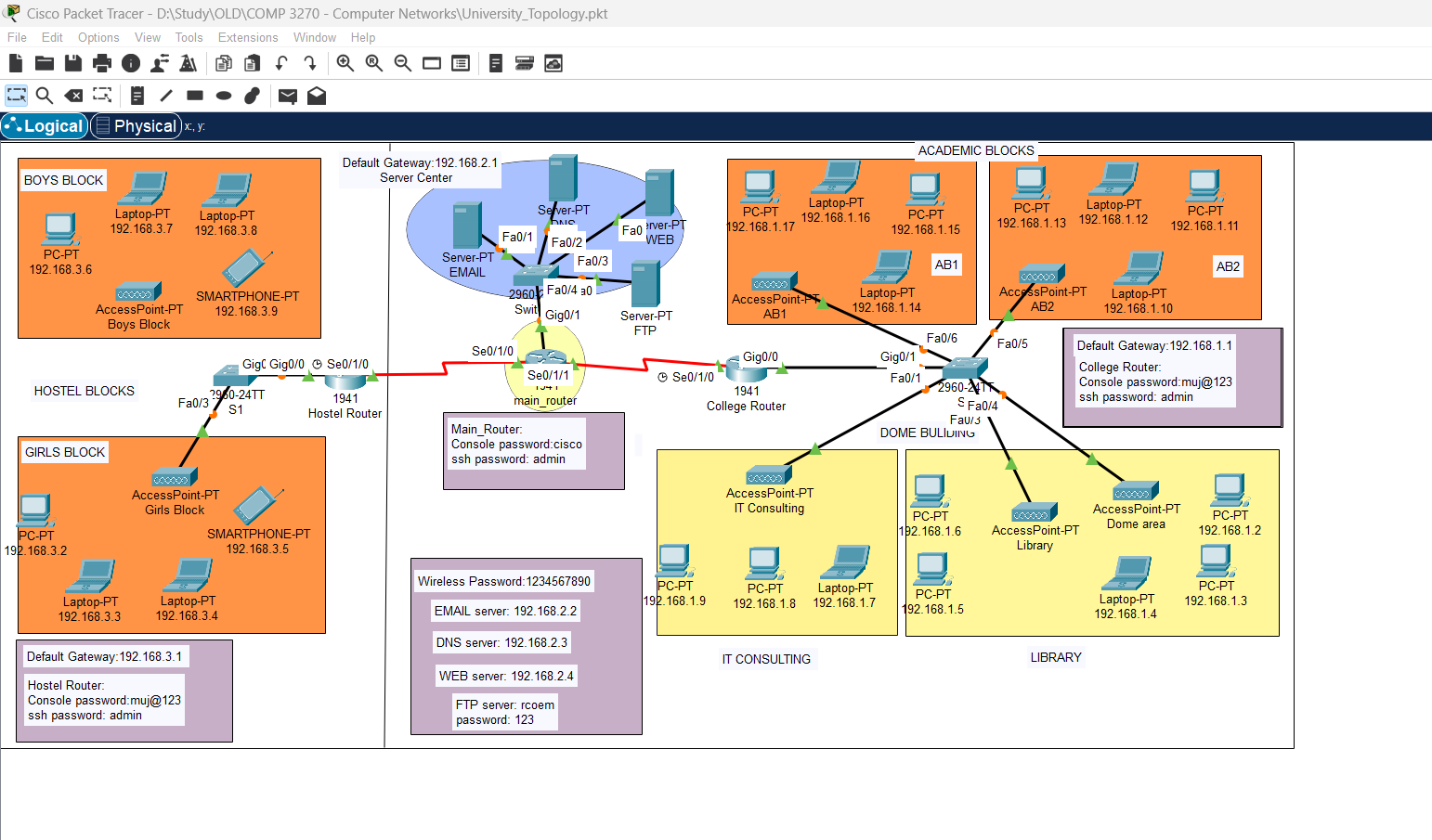Switch to the Logical workspace tab

45,126
